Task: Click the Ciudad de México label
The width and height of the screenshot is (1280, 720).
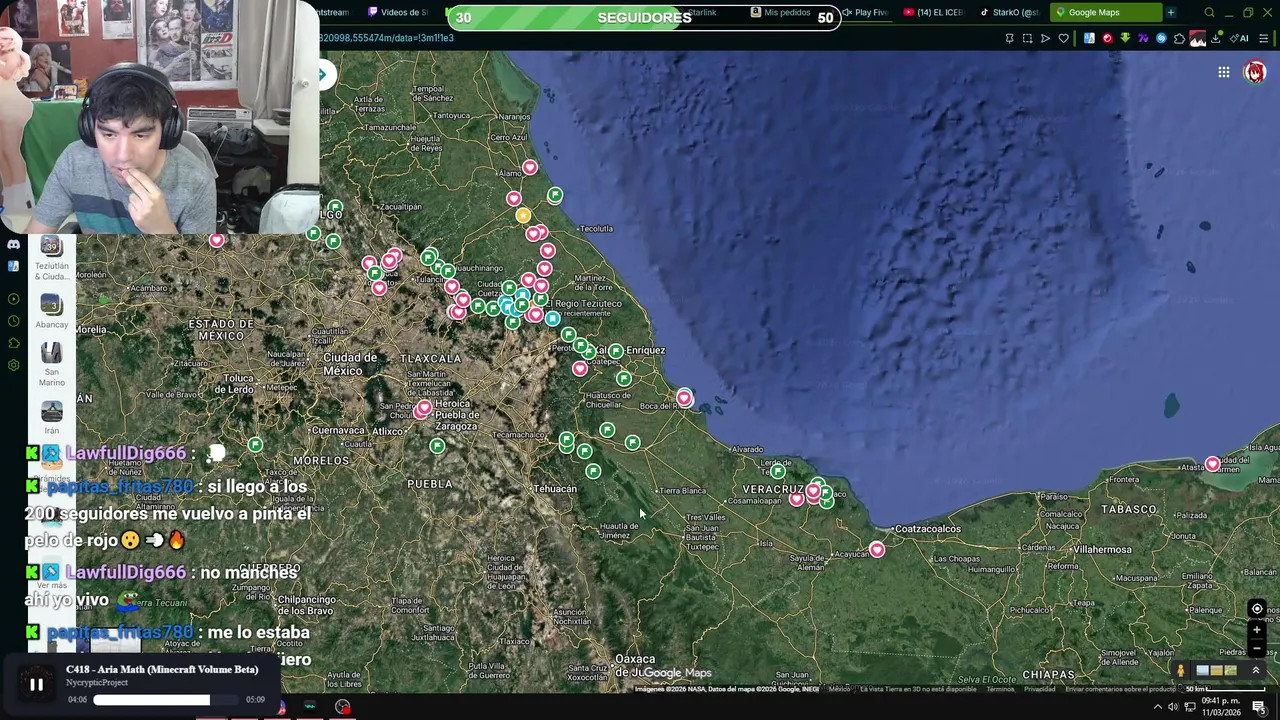Action: (x=349, y=364)
